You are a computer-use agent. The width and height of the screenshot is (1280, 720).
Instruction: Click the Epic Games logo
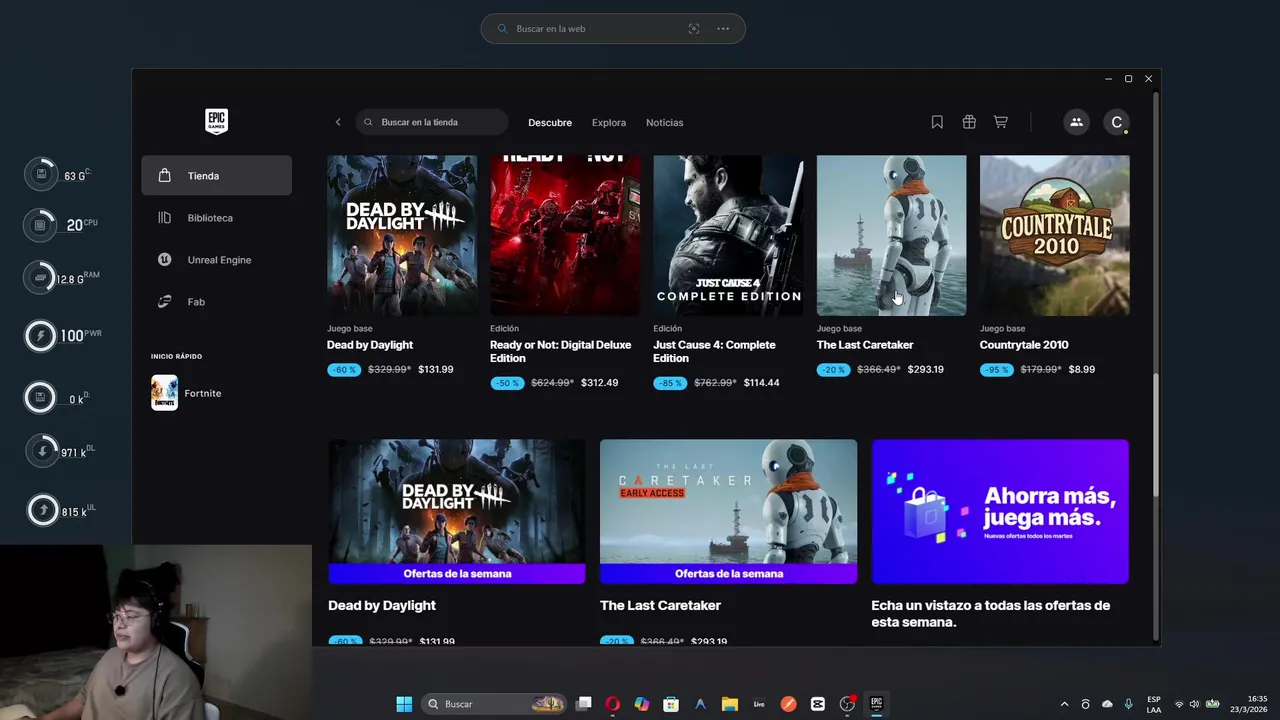(216, 122)
